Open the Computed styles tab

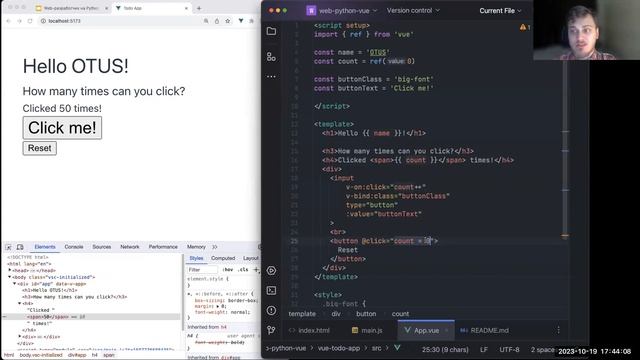coord(223,258)
